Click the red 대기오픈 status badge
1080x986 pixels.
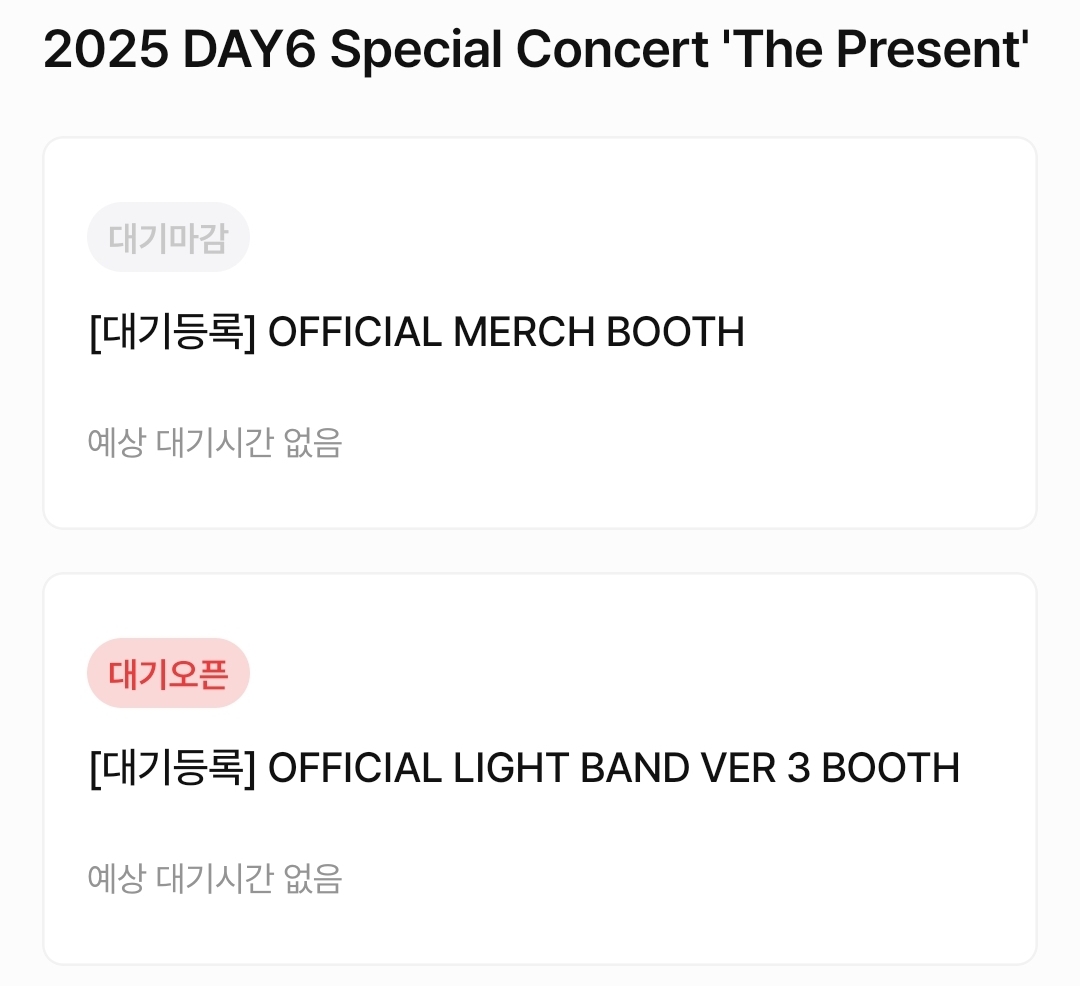coord(168,673)
